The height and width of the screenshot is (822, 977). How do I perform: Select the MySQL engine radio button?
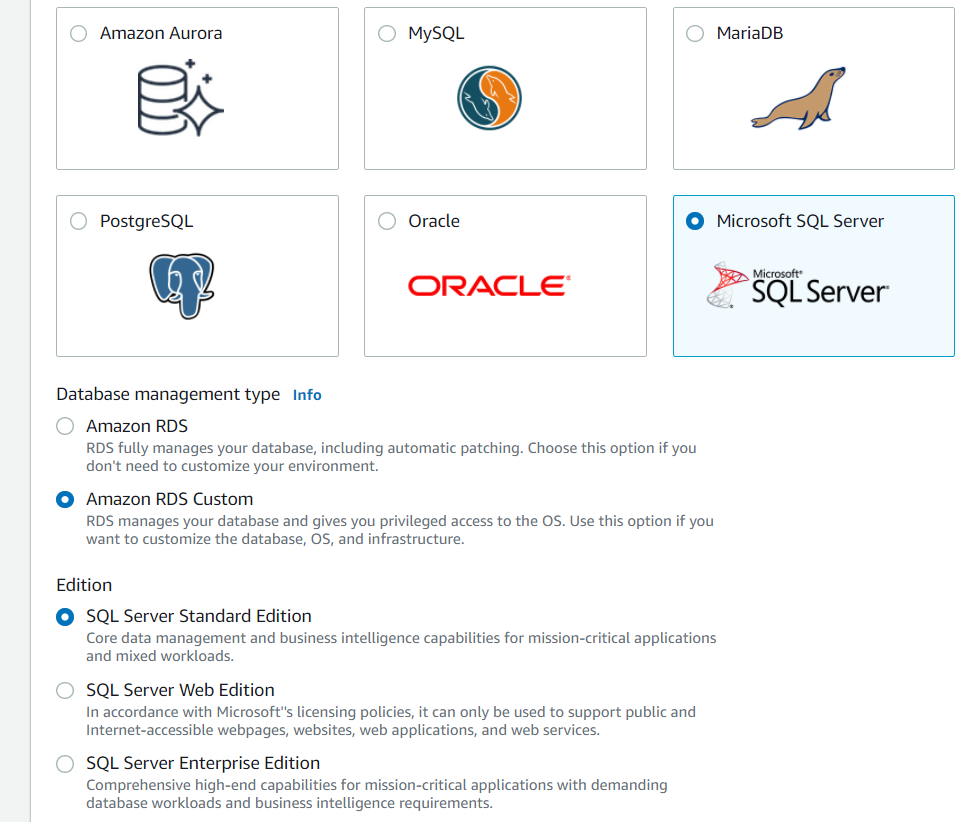click(x=387, y=34)
